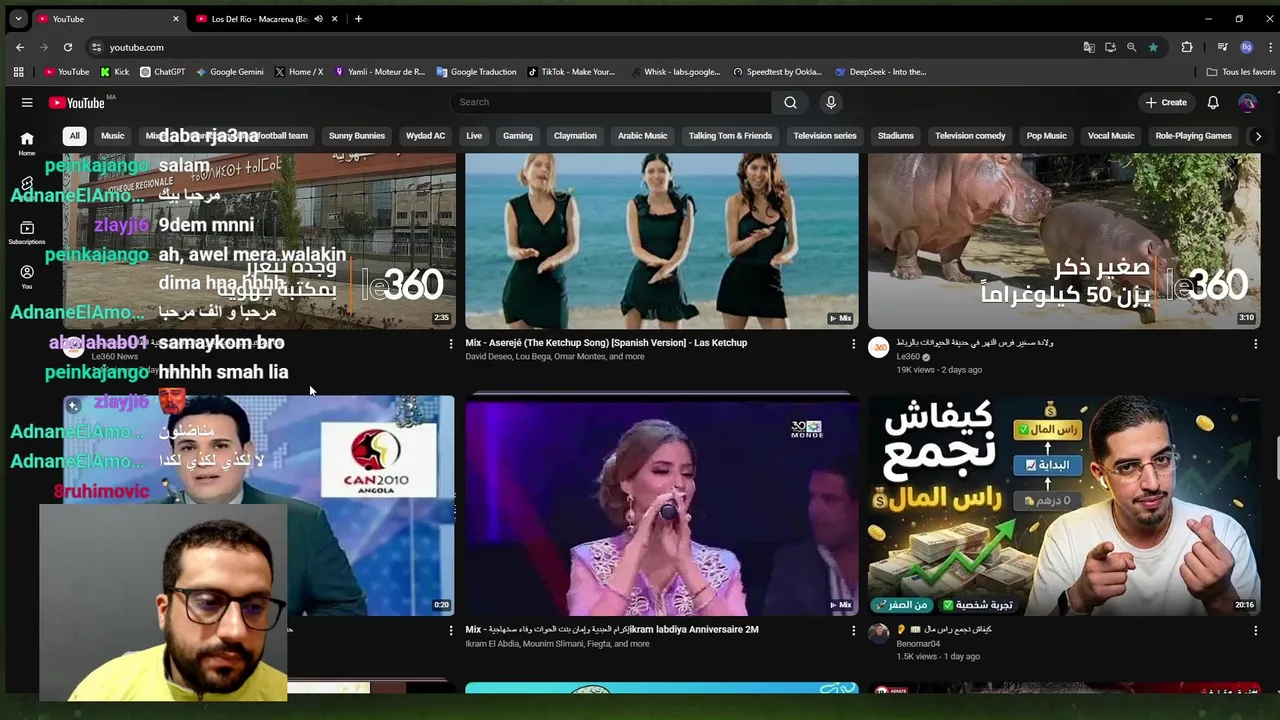Open the hippo Le360 video thumbnail

click(x=1064, y=241)
